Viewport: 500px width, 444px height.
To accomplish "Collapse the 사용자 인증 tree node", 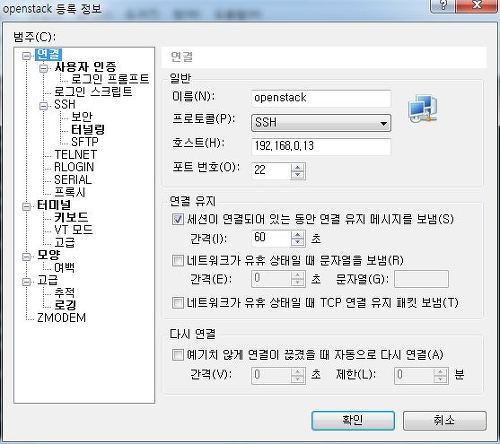I will point(43,68).
